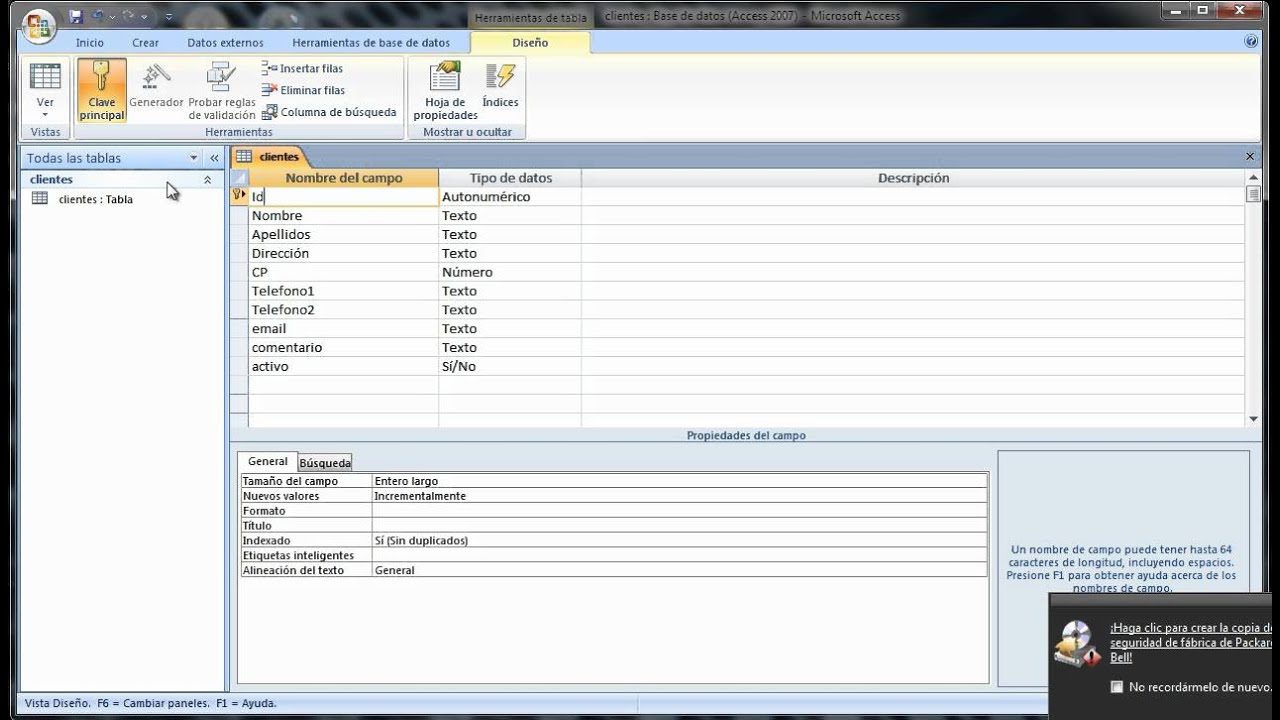Click the Nombre del campo column header
Viewport: 1280px width, 720px height.
coord(344,178)
